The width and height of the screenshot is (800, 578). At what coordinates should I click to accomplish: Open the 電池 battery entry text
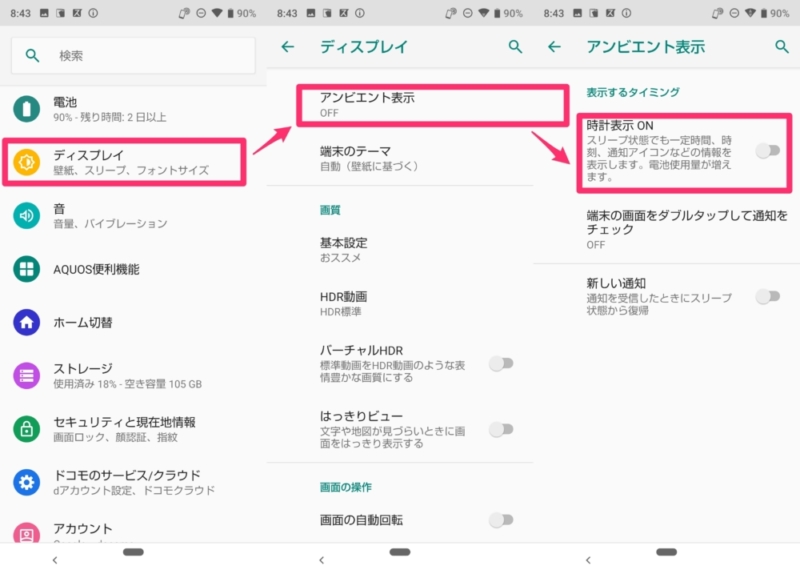click(110, 109)
